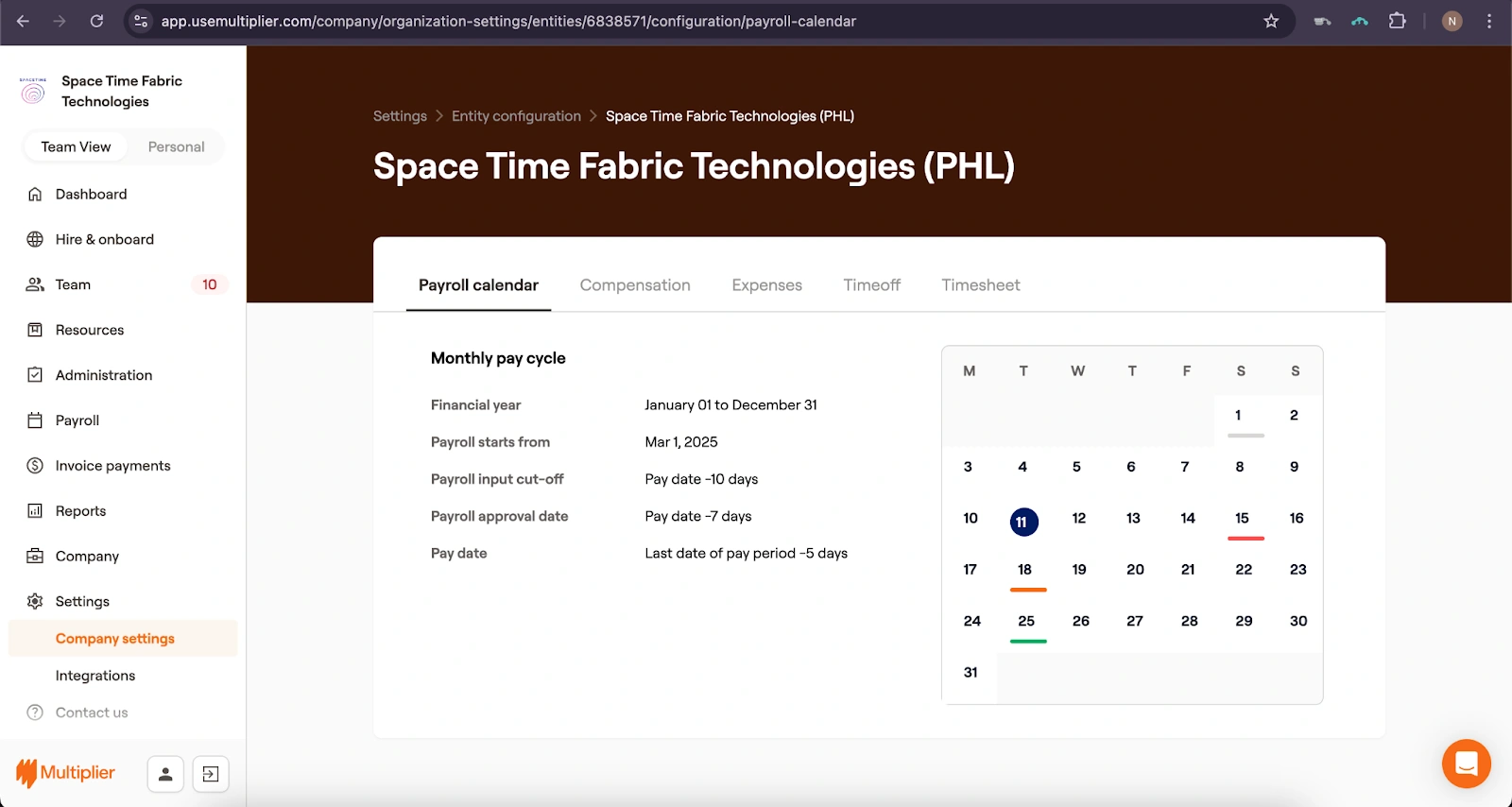1512x807 pixels.
Task: Click Entity configuration breadcrumb link
Action: click(516, 116)
